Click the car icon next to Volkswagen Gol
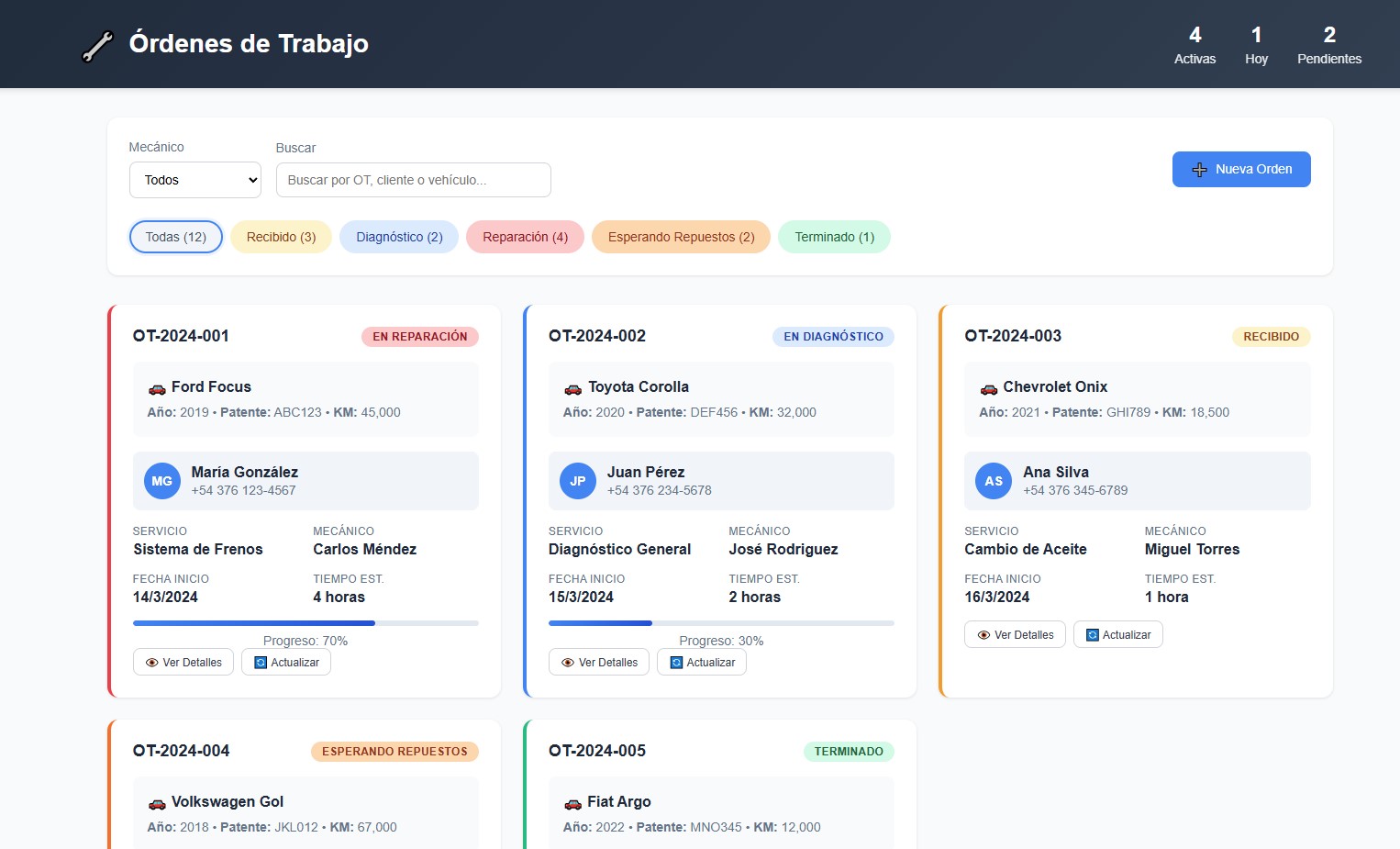Viewport: 1400px width, 849px height. pyautogui.click(x=157, y=803)
